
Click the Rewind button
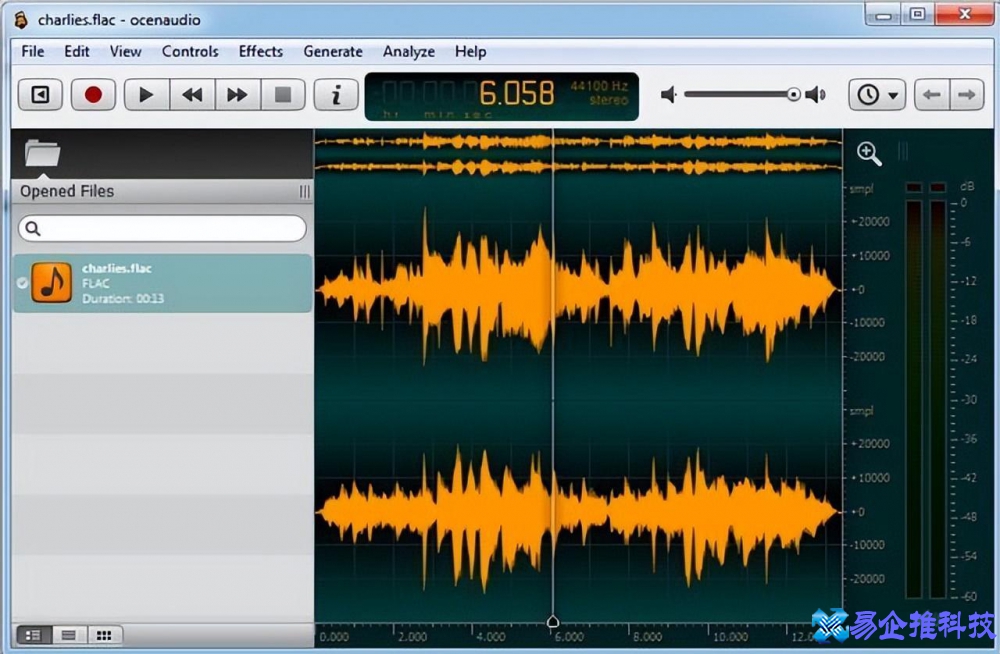[192, 95]
